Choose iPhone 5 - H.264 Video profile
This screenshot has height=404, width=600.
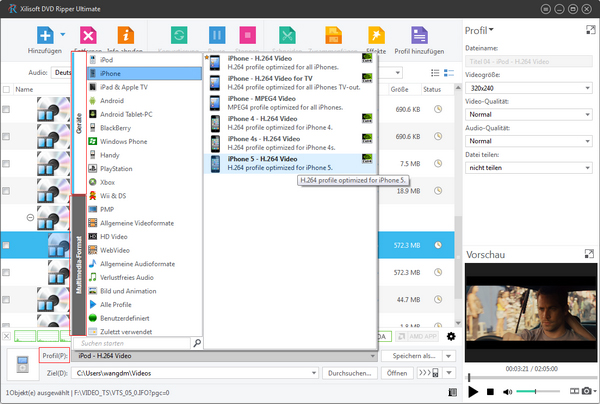(290, 163)
